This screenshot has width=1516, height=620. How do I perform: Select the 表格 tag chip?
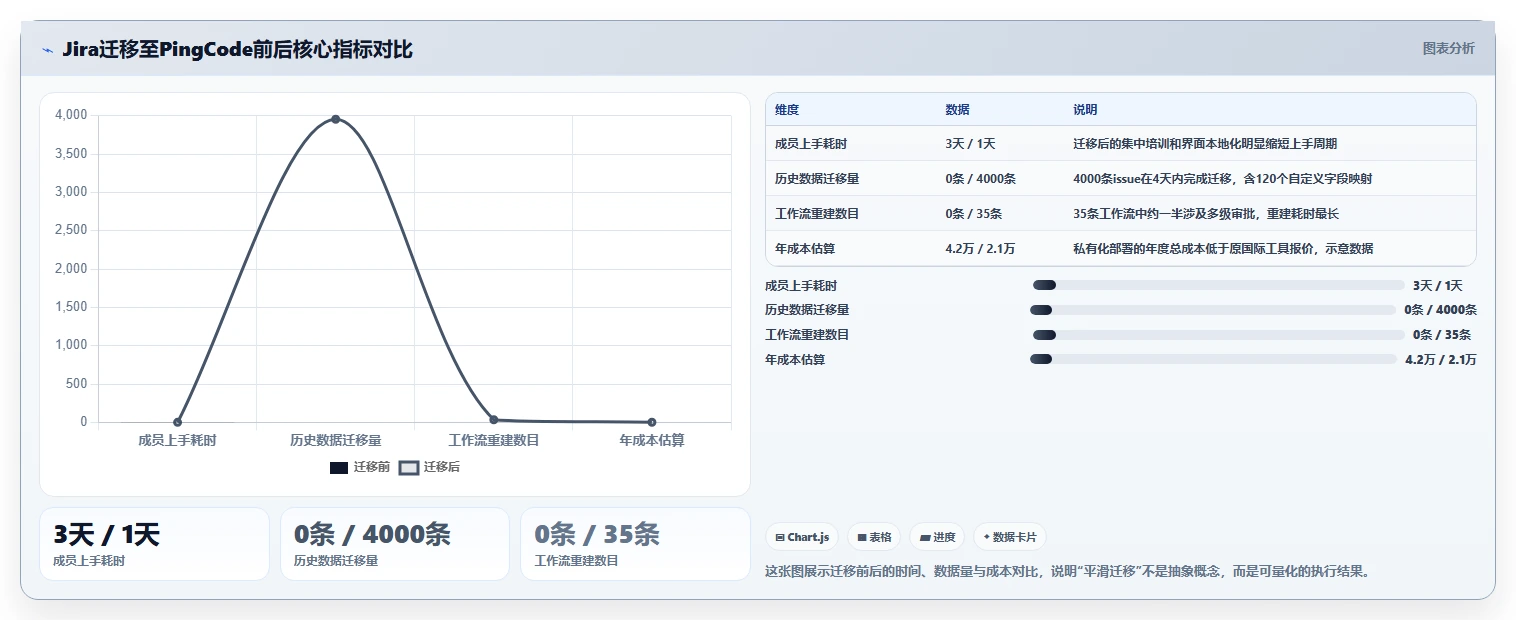pos(874,537)
